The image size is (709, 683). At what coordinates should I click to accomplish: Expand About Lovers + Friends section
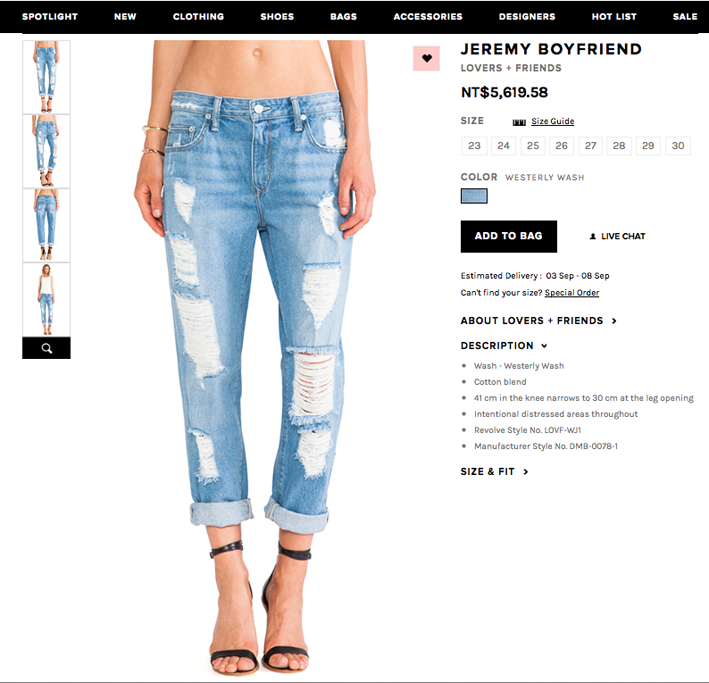point(539,321)
